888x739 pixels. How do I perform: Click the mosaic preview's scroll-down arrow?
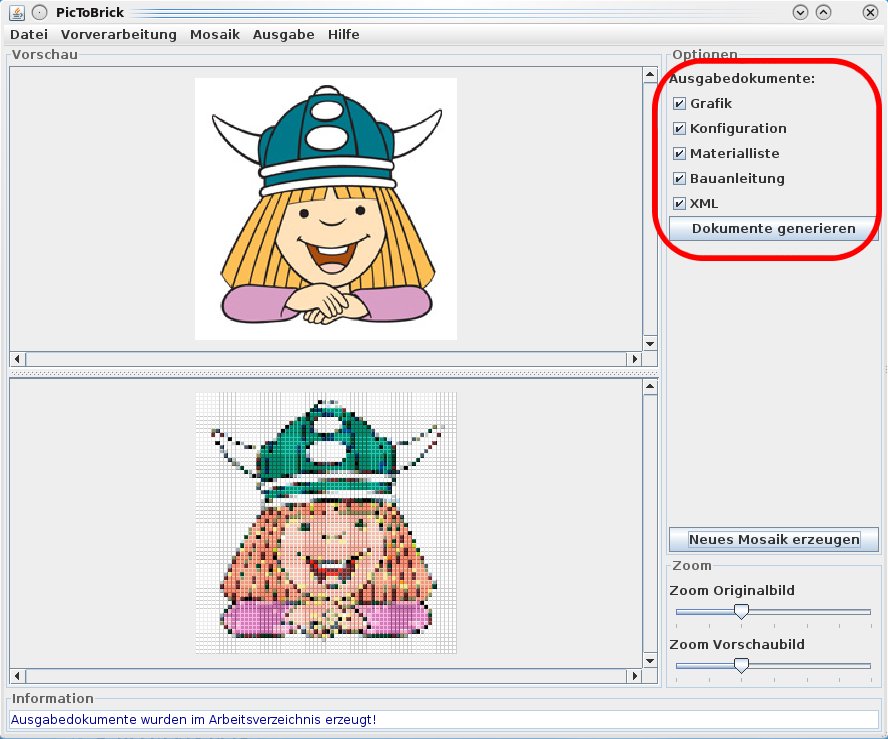(650, 661)
